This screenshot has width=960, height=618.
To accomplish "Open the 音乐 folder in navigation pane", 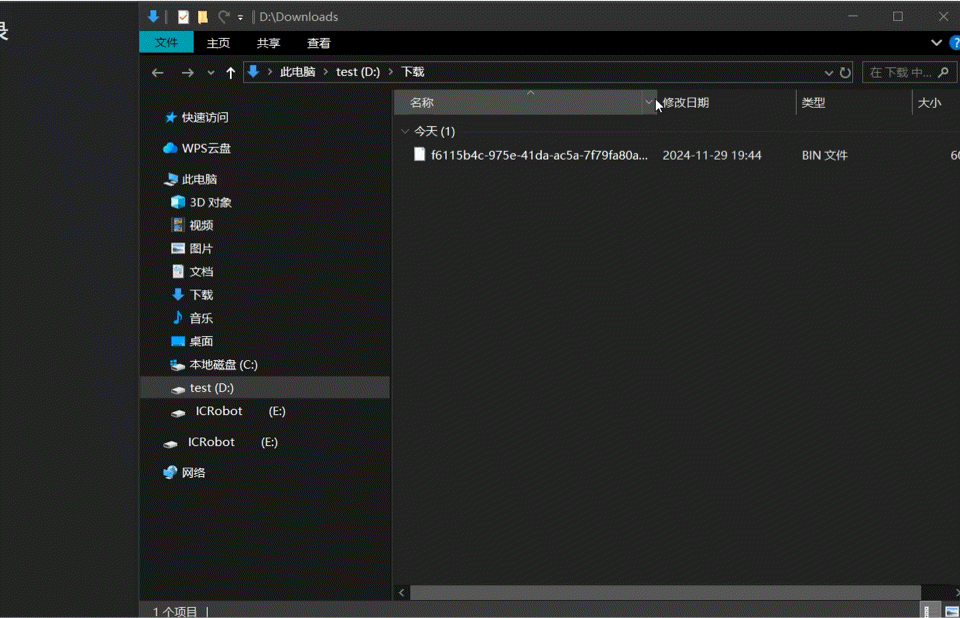I will click(201, 318).
